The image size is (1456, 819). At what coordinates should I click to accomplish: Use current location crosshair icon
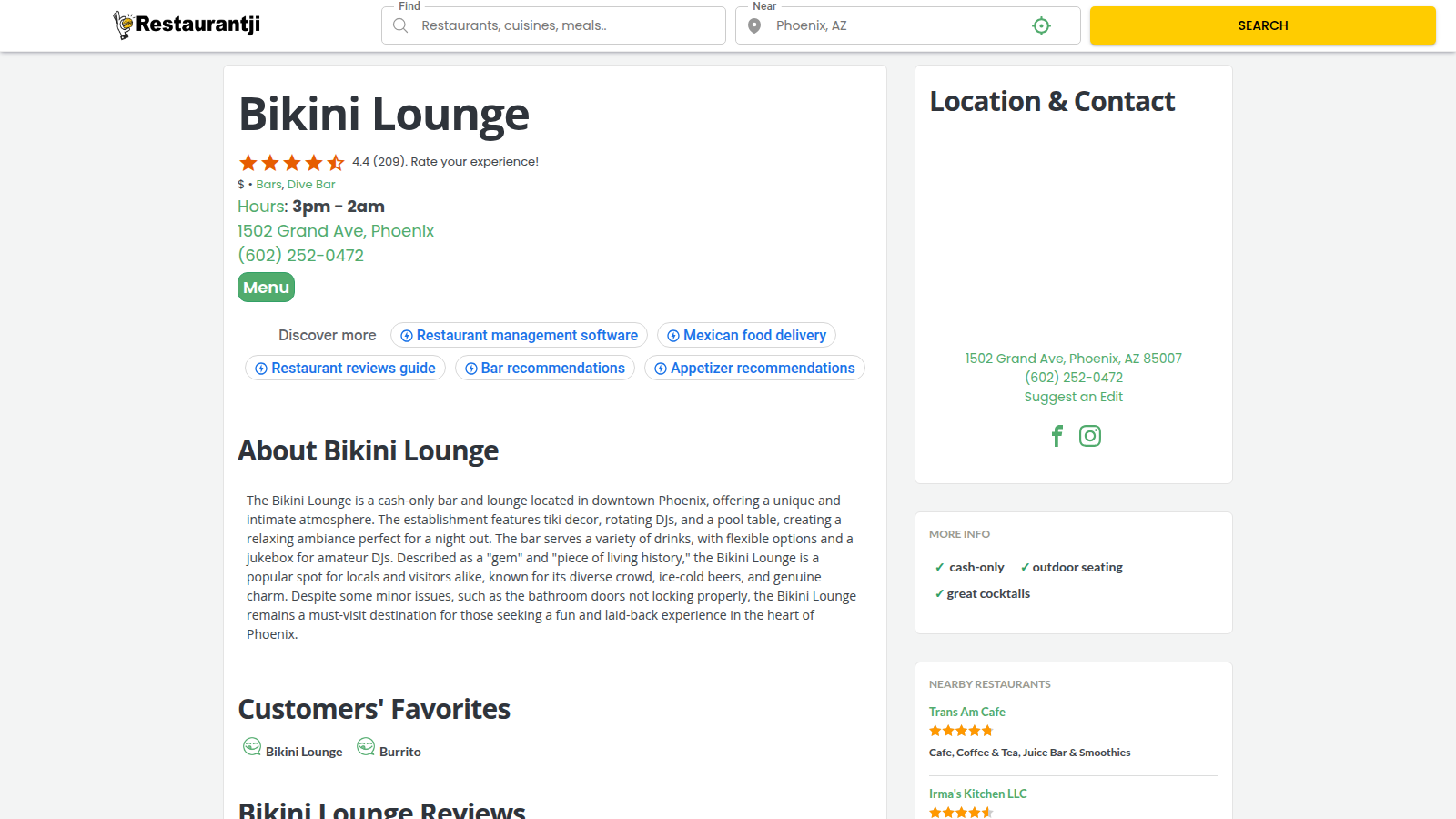coord(1041,26)
